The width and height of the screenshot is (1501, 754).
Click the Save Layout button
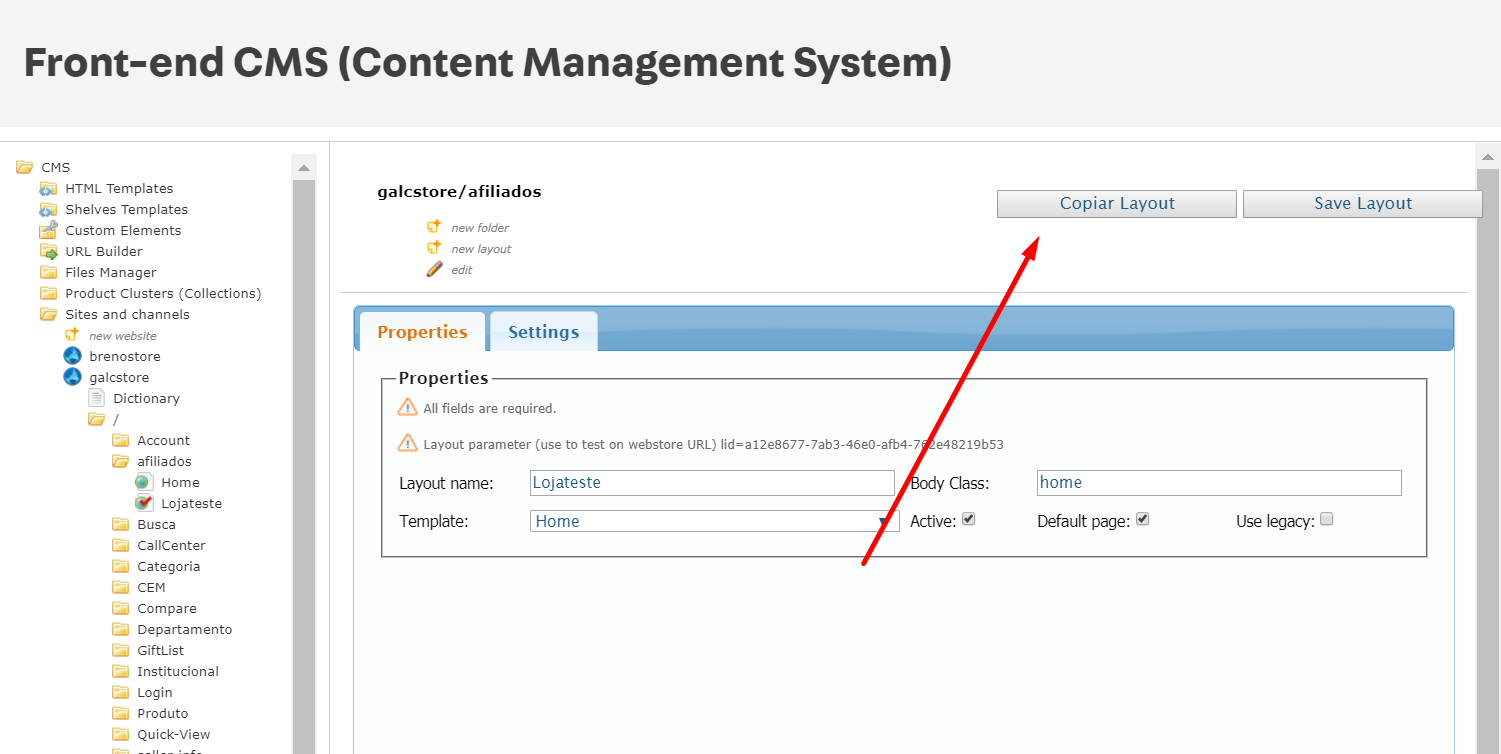pos(1362,203)
